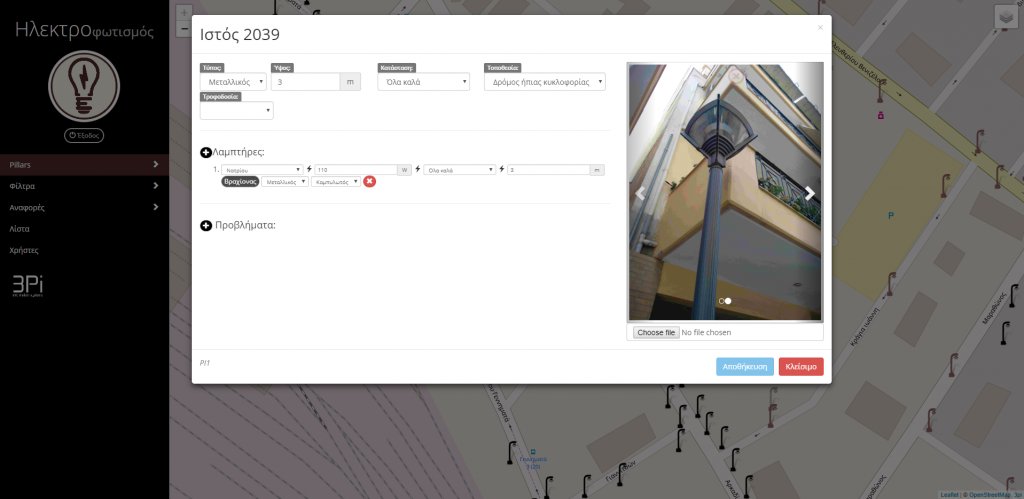The width and height of the screenshot is (1024, 499).
Task: Click the Choose file button
Action: pyautogui.click(x=656, y=332)
